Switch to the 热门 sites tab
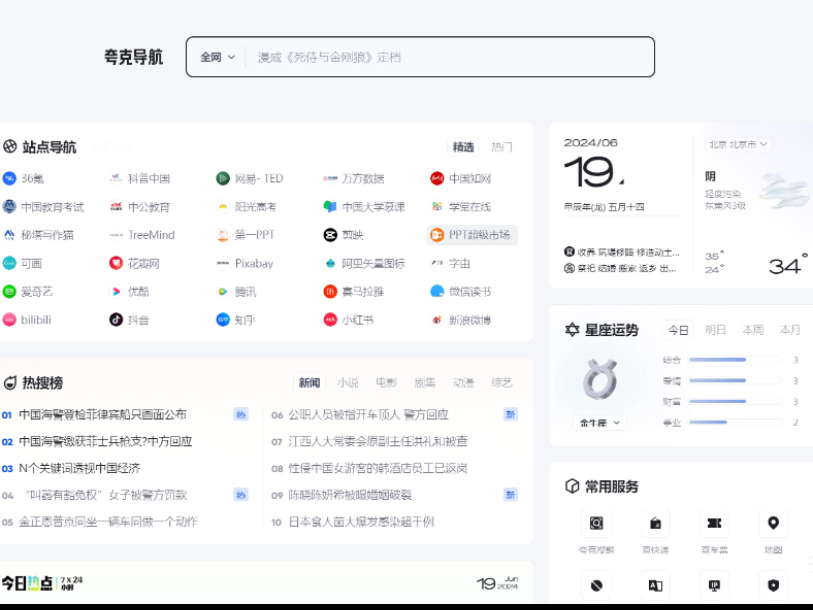This screenshot has width=813, height=610. pyautogui.click(x=501, y=147)
